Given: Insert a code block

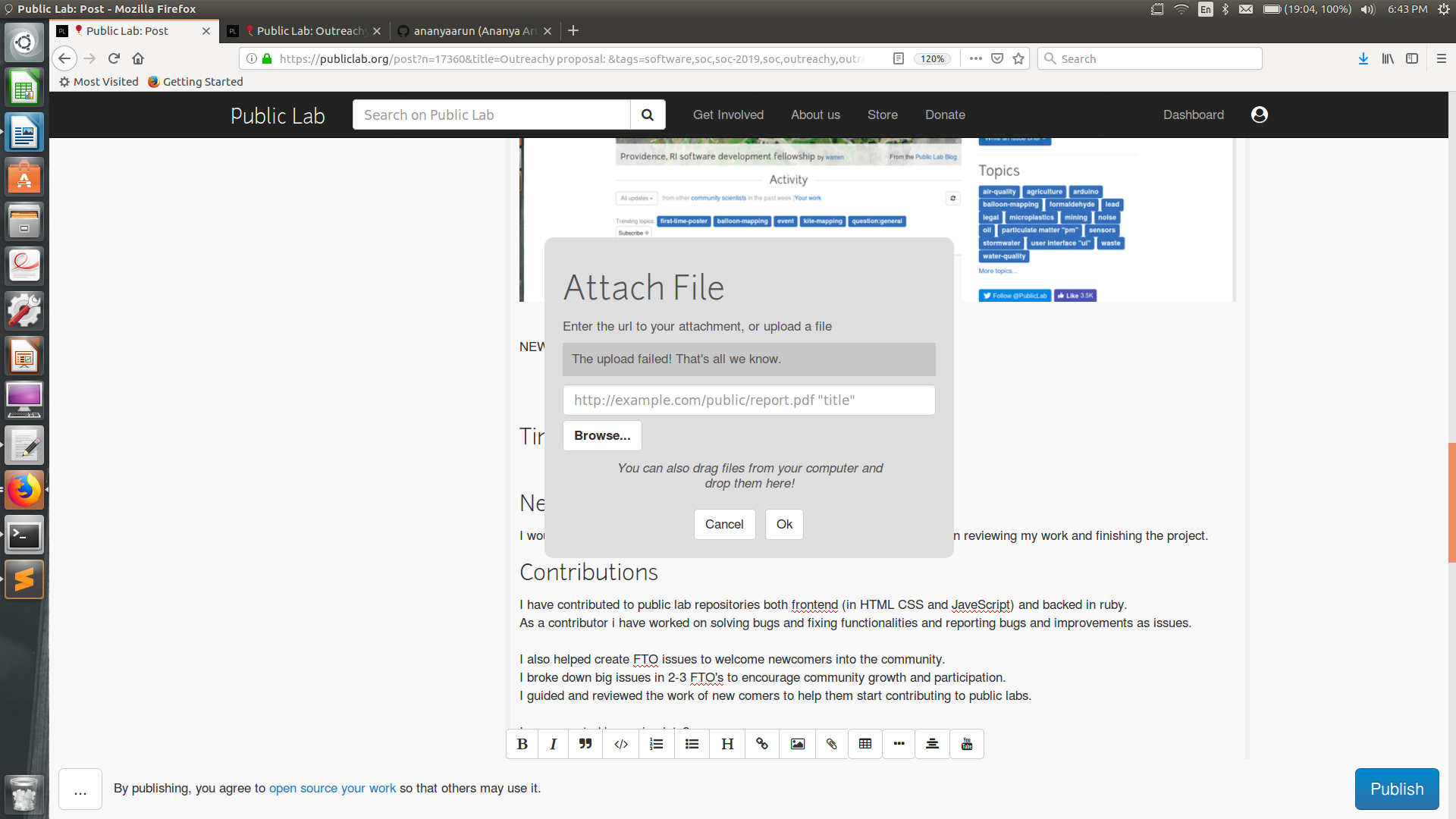Looking at the screenshot, I should click(x=620, y=744).
